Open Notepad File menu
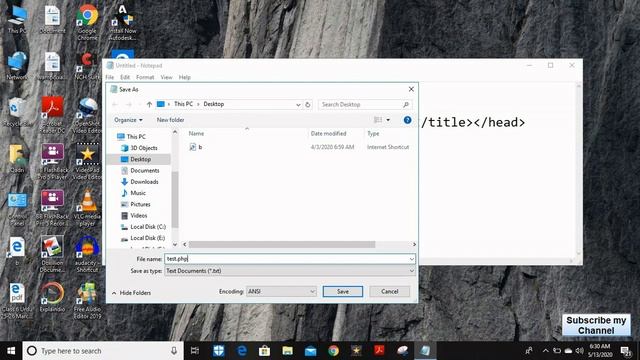Image resolution: width=640 pixels, height=360 pixels. 110,77
